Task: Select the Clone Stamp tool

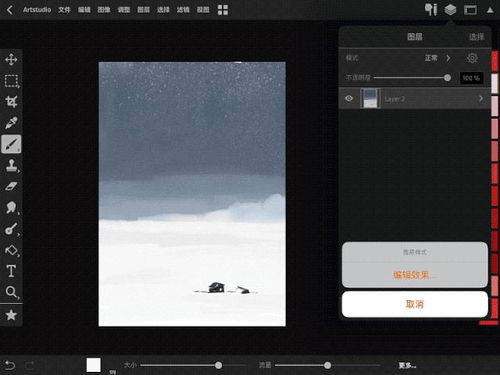Action: 11,165
